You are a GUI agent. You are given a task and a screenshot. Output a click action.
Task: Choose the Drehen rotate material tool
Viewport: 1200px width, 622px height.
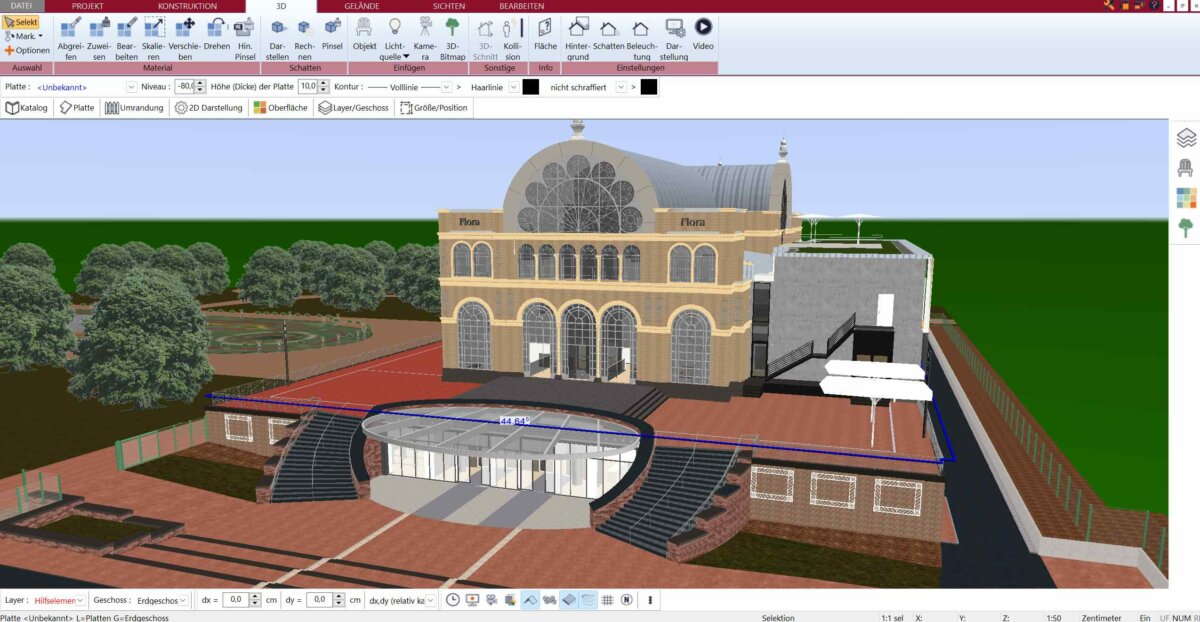pyautogui.click(x=216, y=38)
